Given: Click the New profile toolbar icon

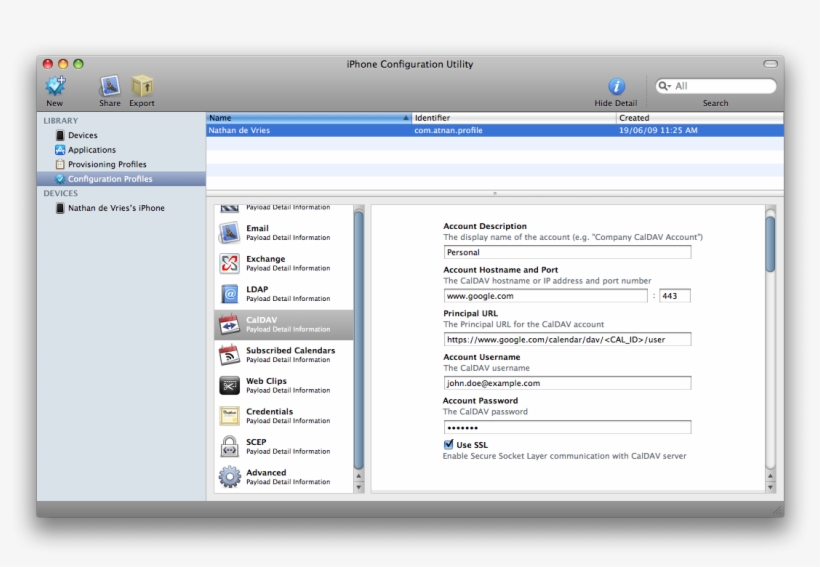Looking at the screenshot, I should tap(55, 86).
